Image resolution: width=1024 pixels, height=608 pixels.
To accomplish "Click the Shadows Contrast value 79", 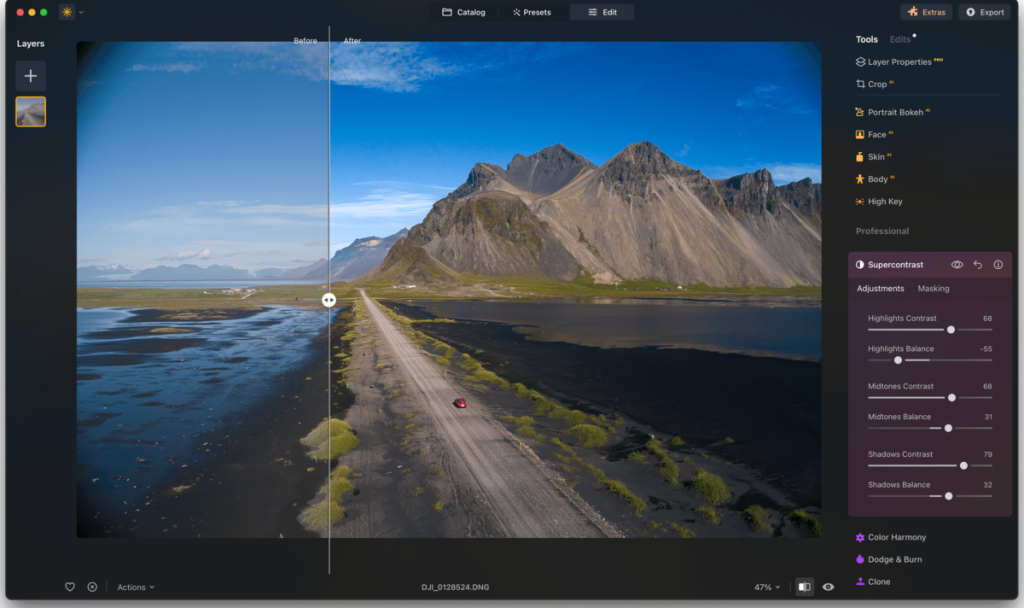I will pos(987,454).
